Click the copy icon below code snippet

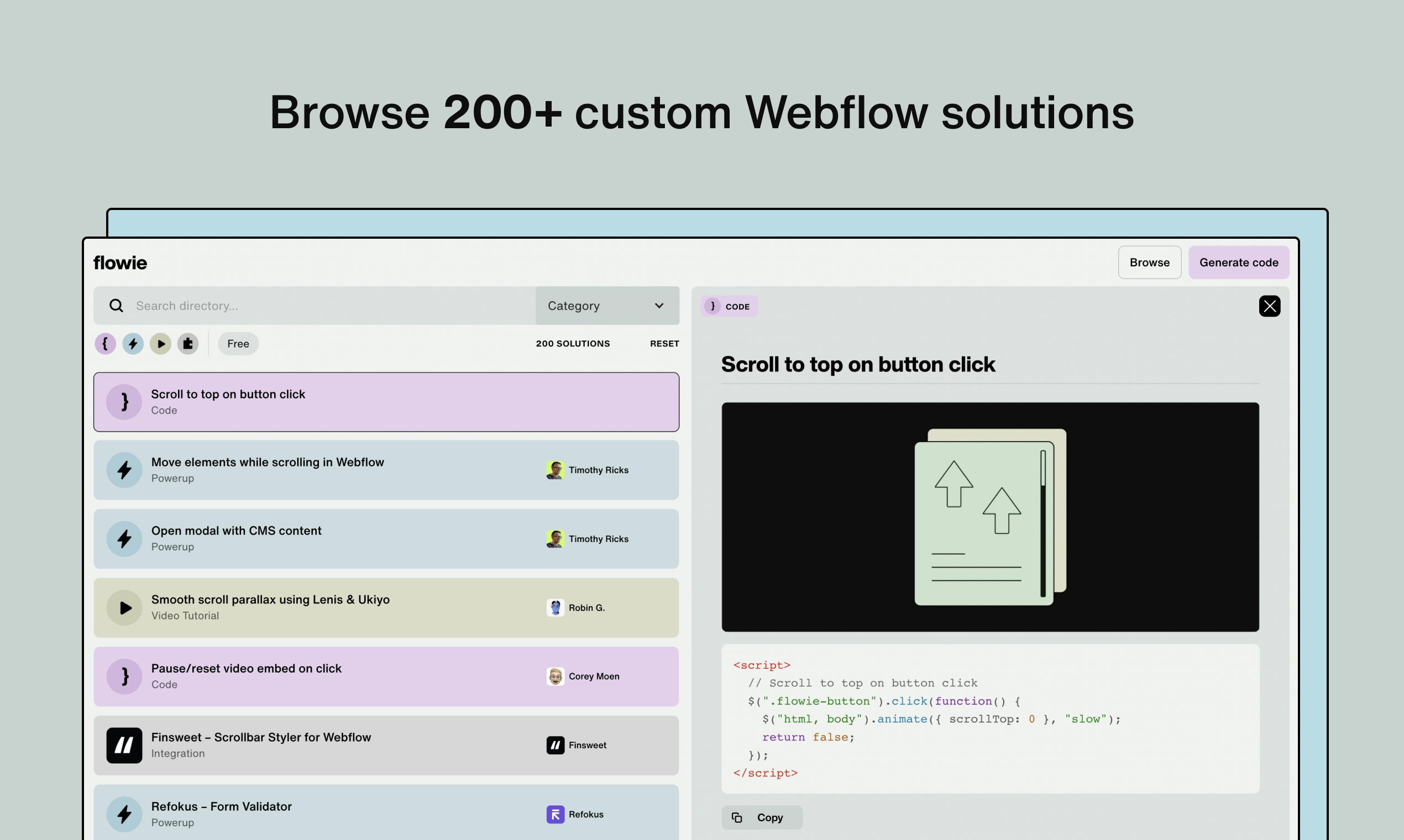[x=736, y=817]
